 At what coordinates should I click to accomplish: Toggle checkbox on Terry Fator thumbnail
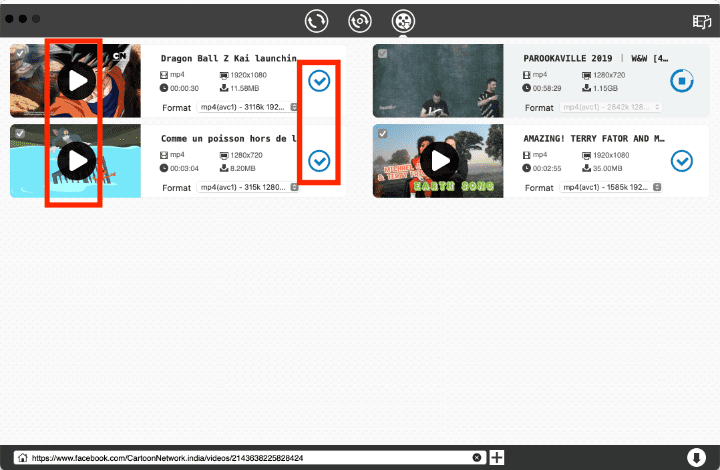(x=382, y=134)
